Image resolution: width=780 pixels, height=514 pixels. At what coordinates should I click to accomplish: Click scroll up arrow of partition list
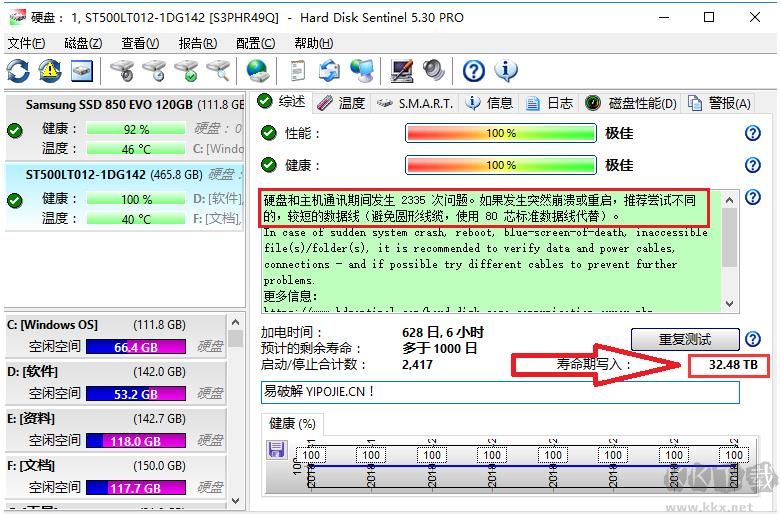[x=236, y=322]
